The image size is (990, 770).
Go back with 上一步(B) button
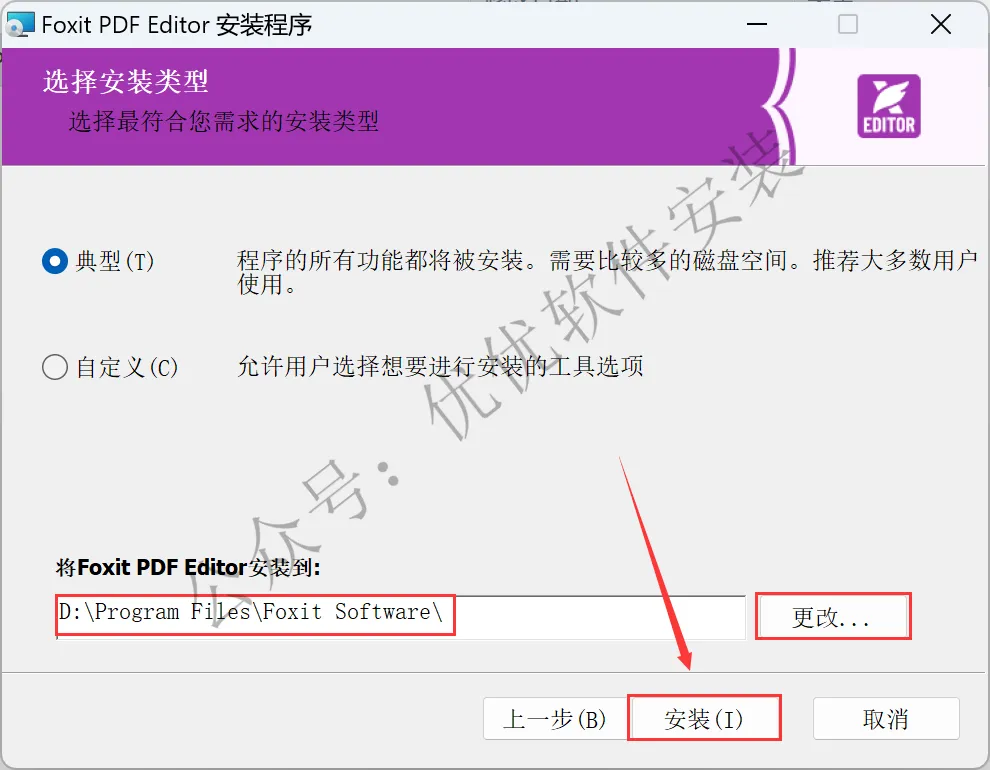click(555, 719)
